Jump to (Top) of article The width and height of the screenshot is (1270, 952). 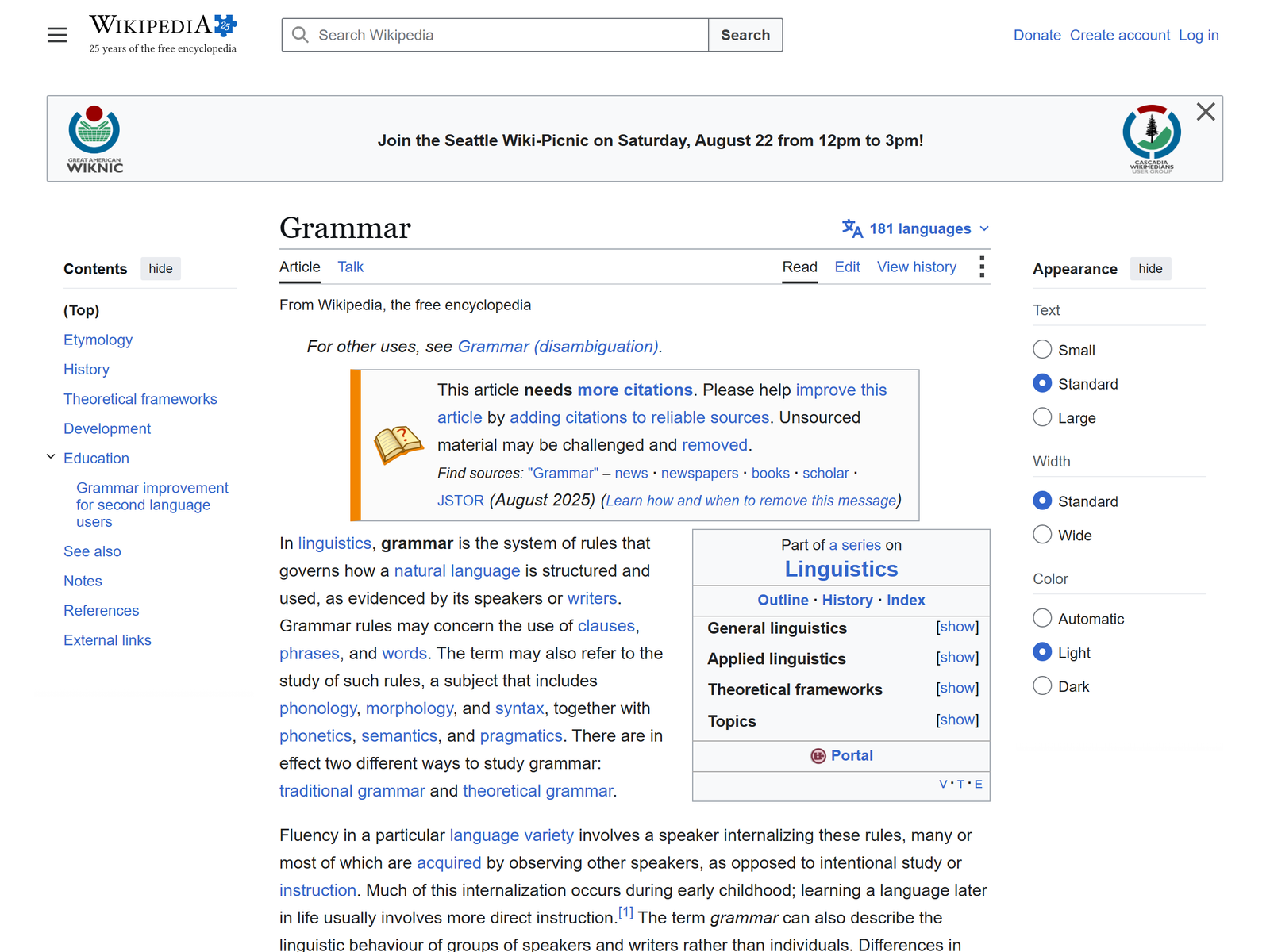pyautogui.click(x=81, y=310)
